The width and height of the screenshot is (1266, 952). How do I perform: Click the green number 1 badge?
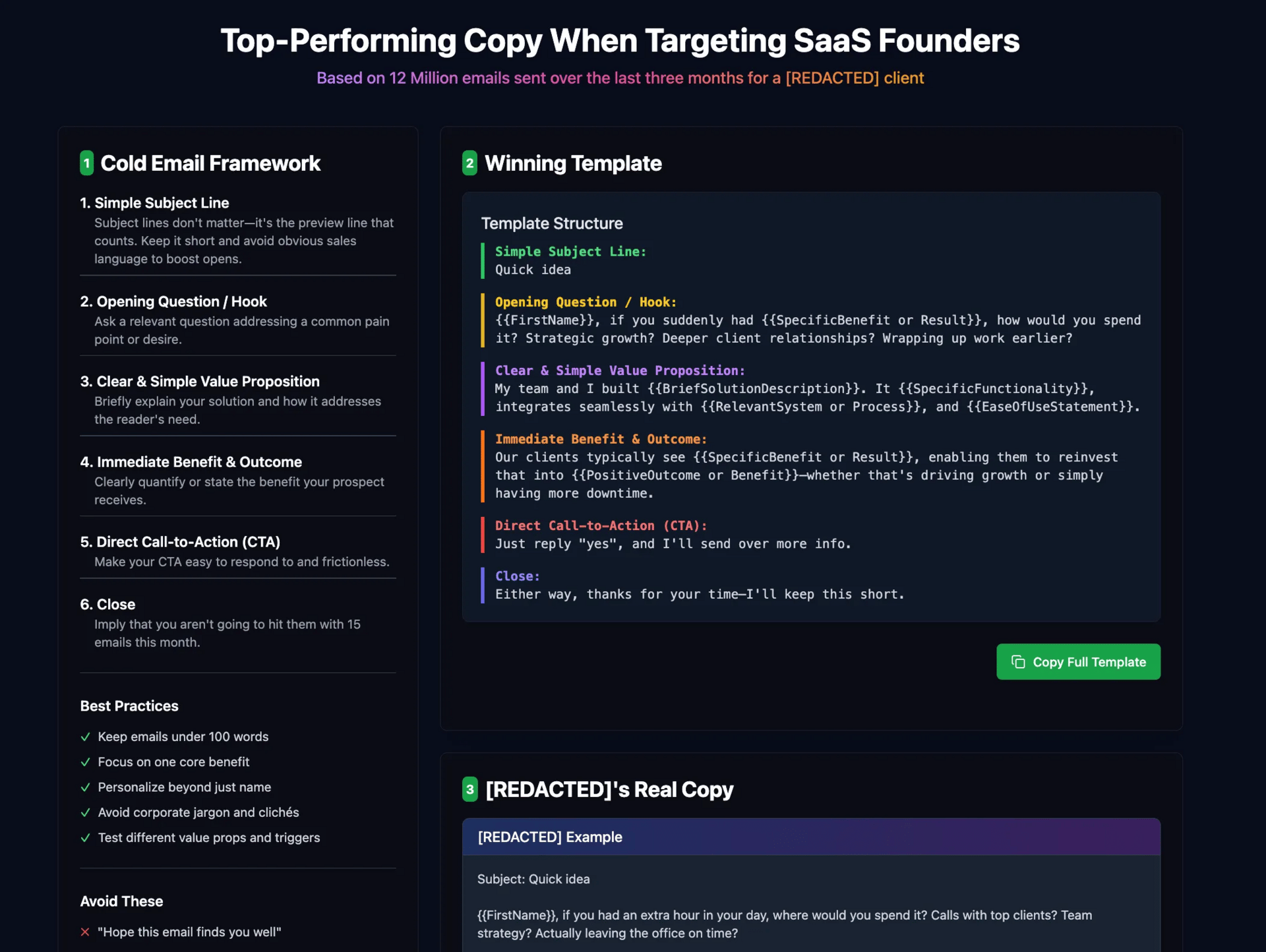pyautogui.click(x=87, y=163)
